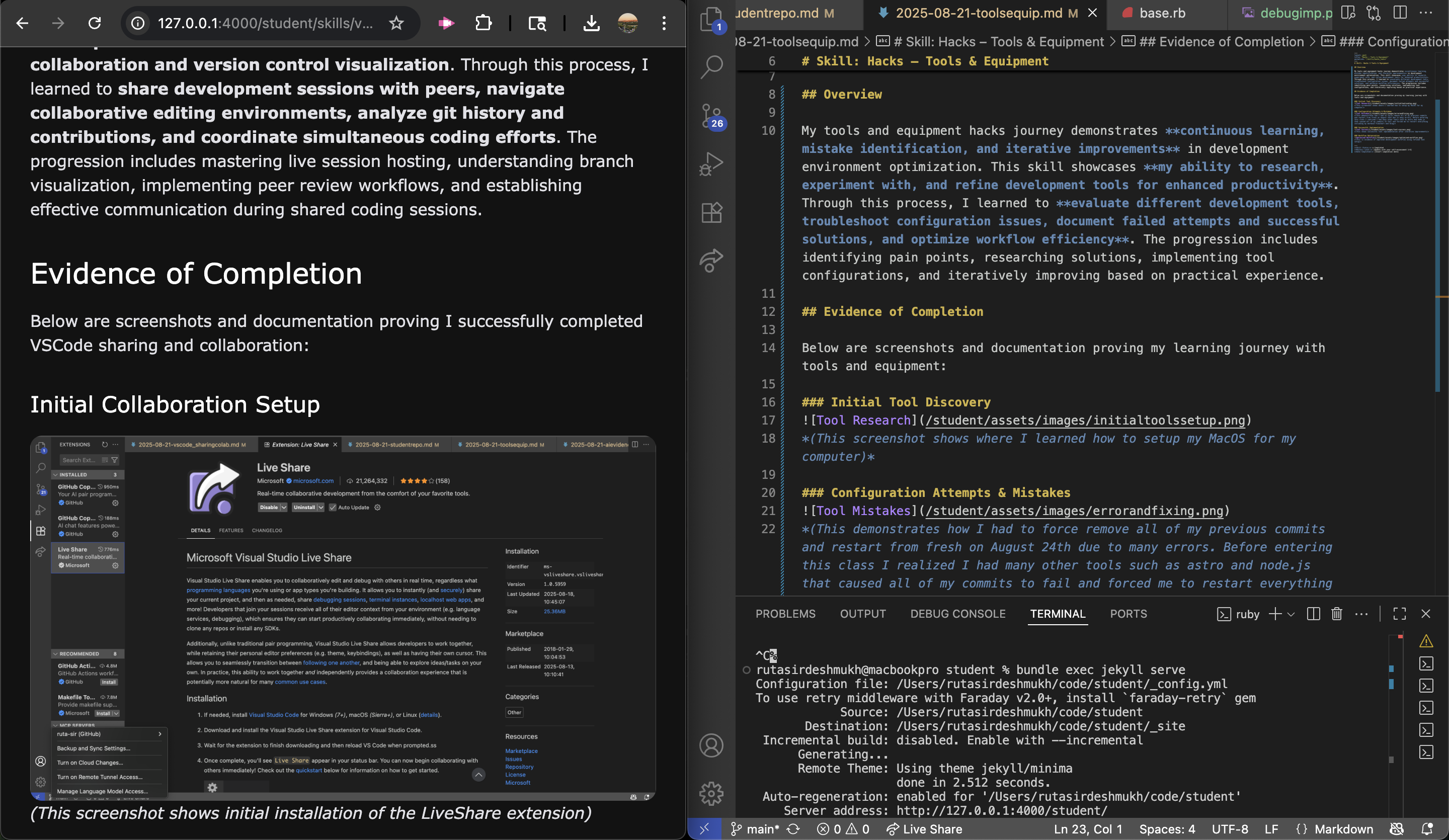The width and height of the screenshot is (1449, 840).
Task: Split the terminal pane
Action: 1313,614
